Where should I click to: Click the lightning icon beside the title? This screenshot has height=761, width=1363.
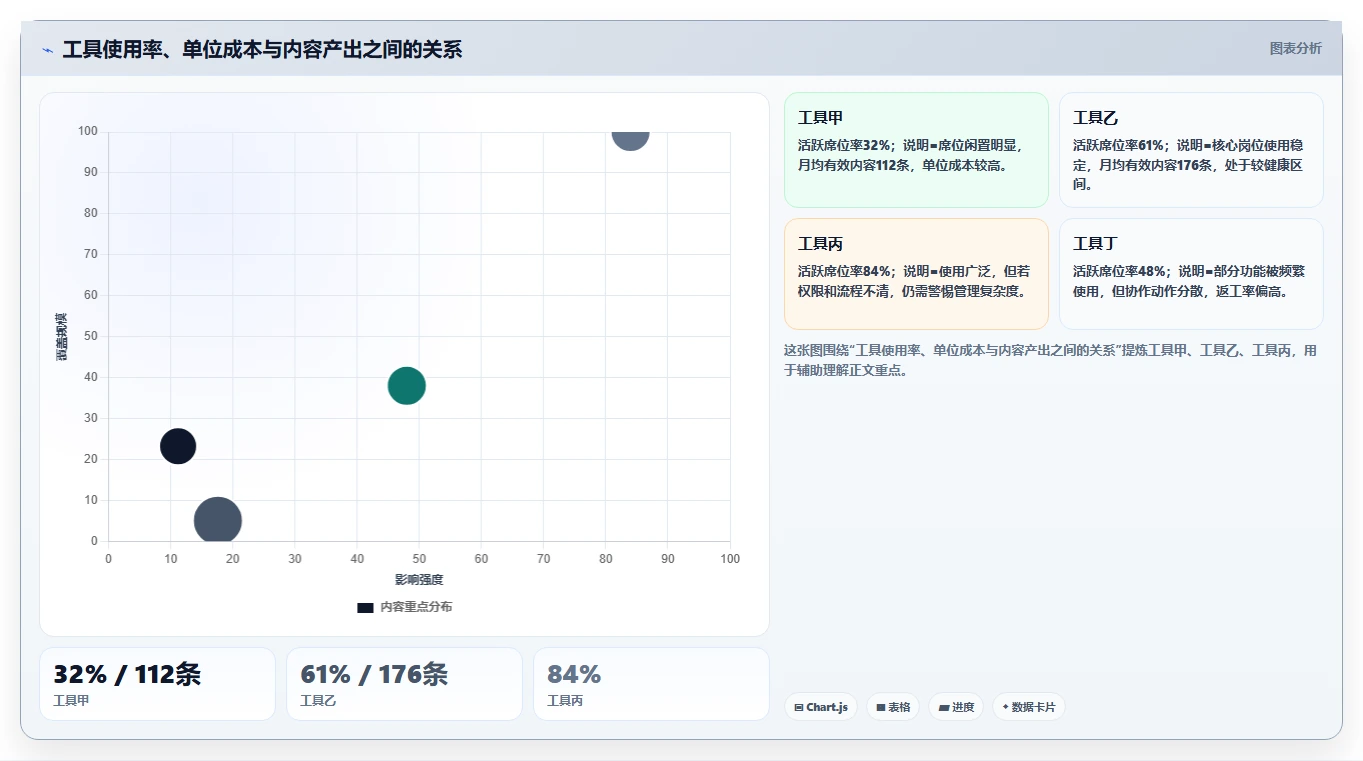48,50
